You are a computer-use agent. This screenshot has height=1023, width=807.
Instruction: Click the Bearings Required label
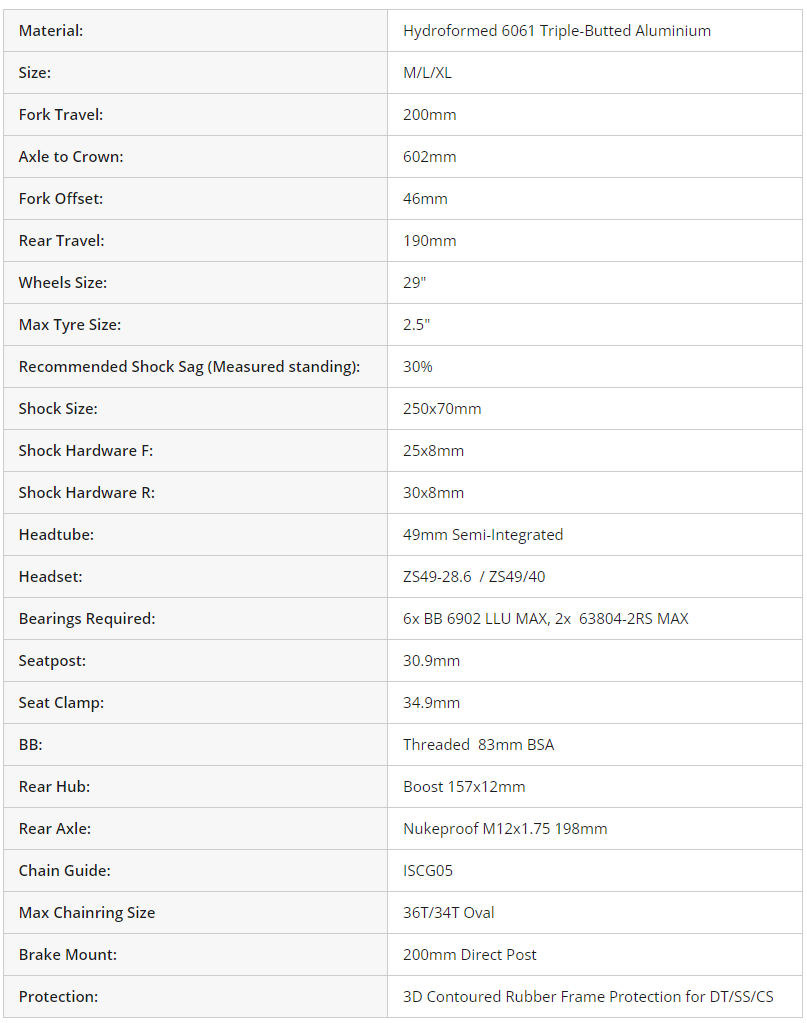[x=87, y=619]
